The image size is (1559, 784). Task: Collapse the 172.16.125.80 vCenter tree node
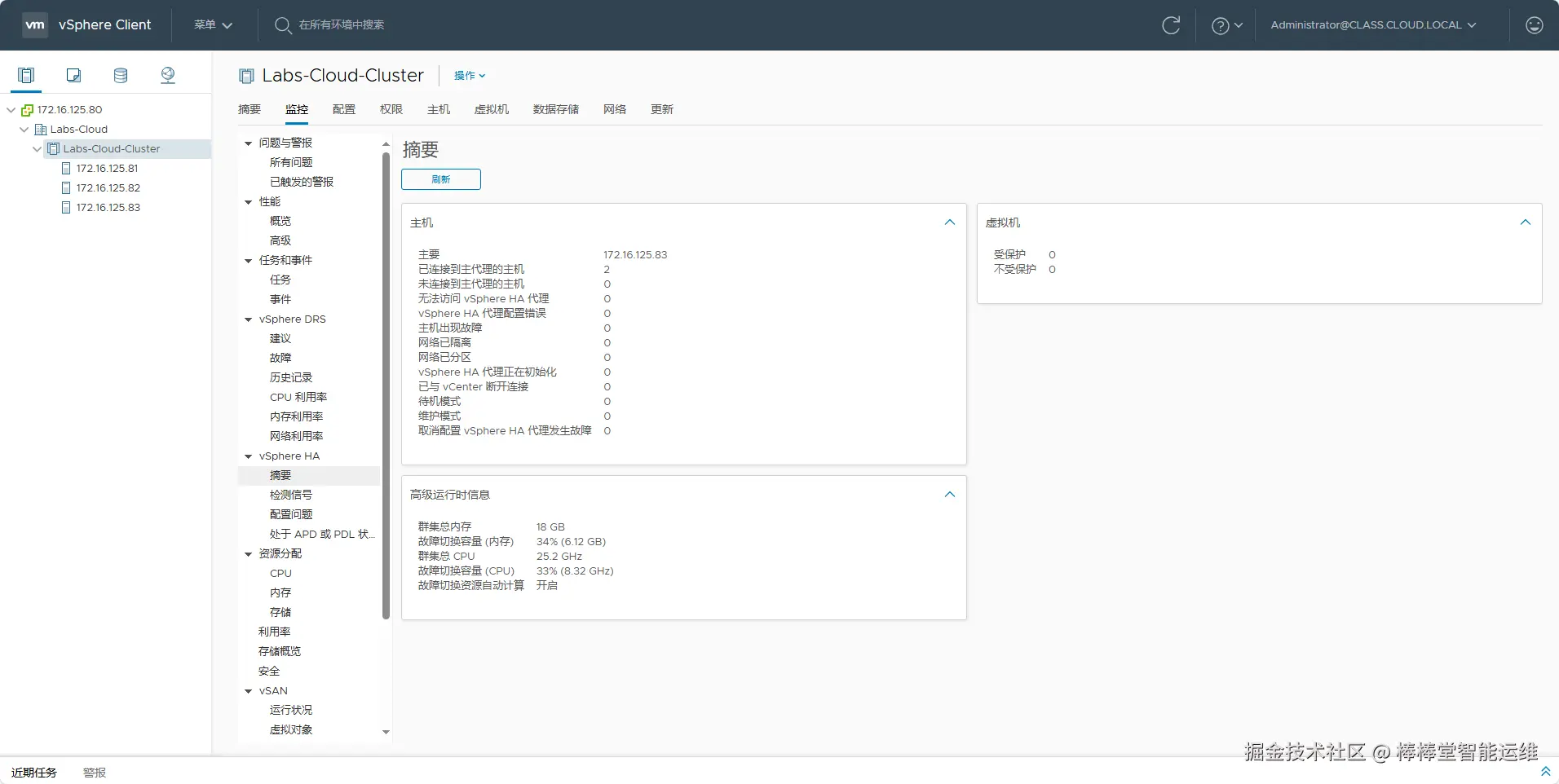tap(11, 110)
